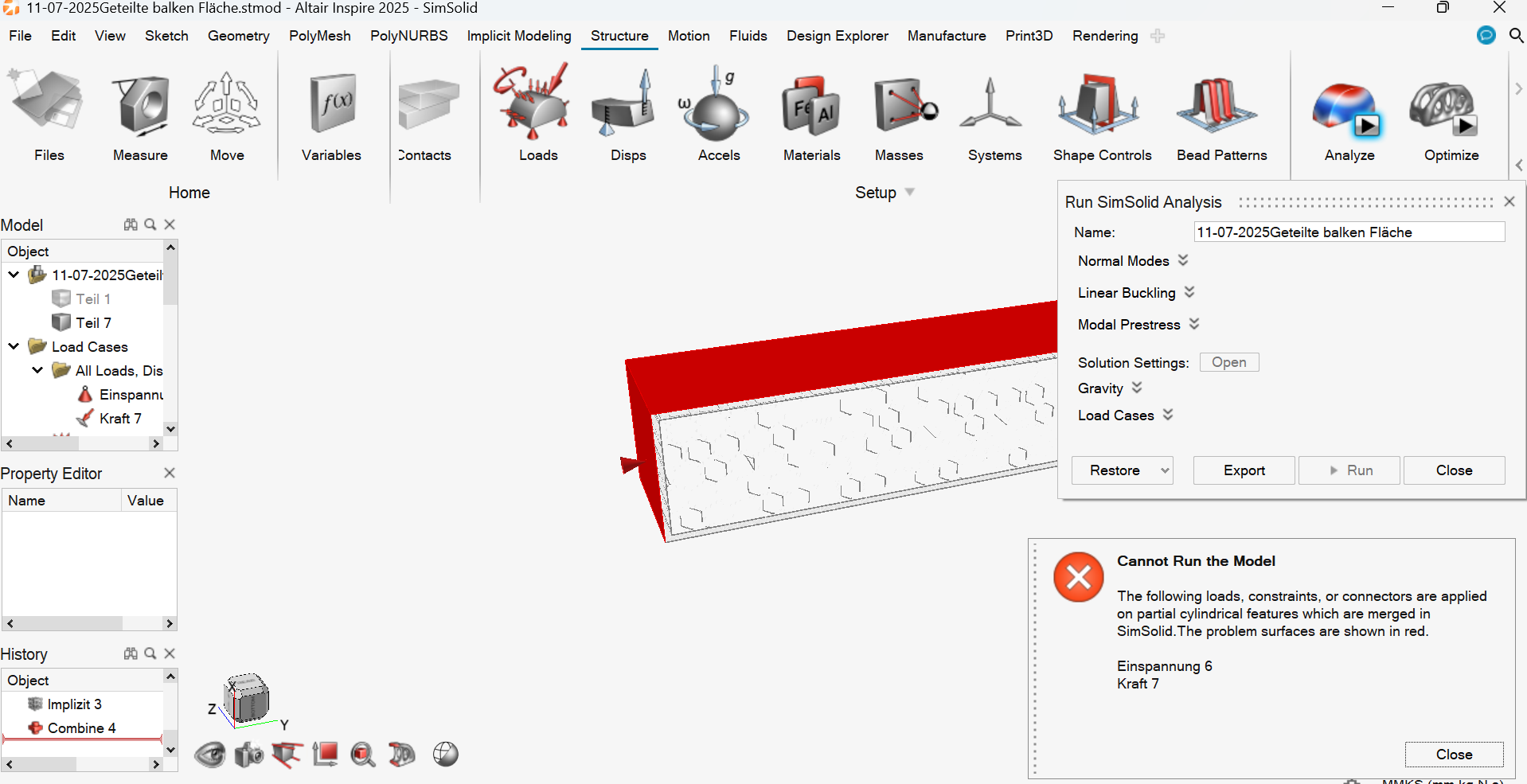Collapse the All Loads, Dis folder
Viewport: 1527px width, 784px height.
click(x=37, y=370)
